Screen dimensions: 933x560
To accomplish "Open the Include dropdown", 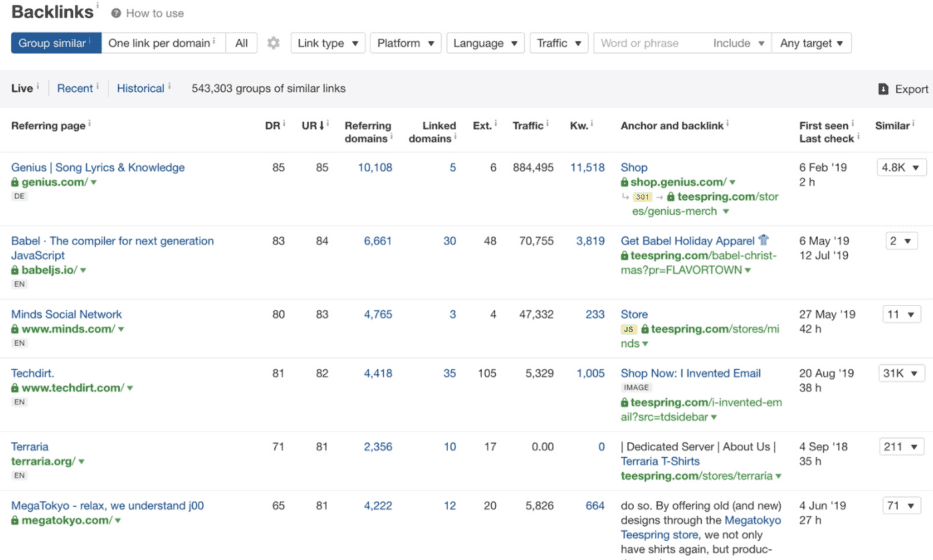I will pos(738,43).
